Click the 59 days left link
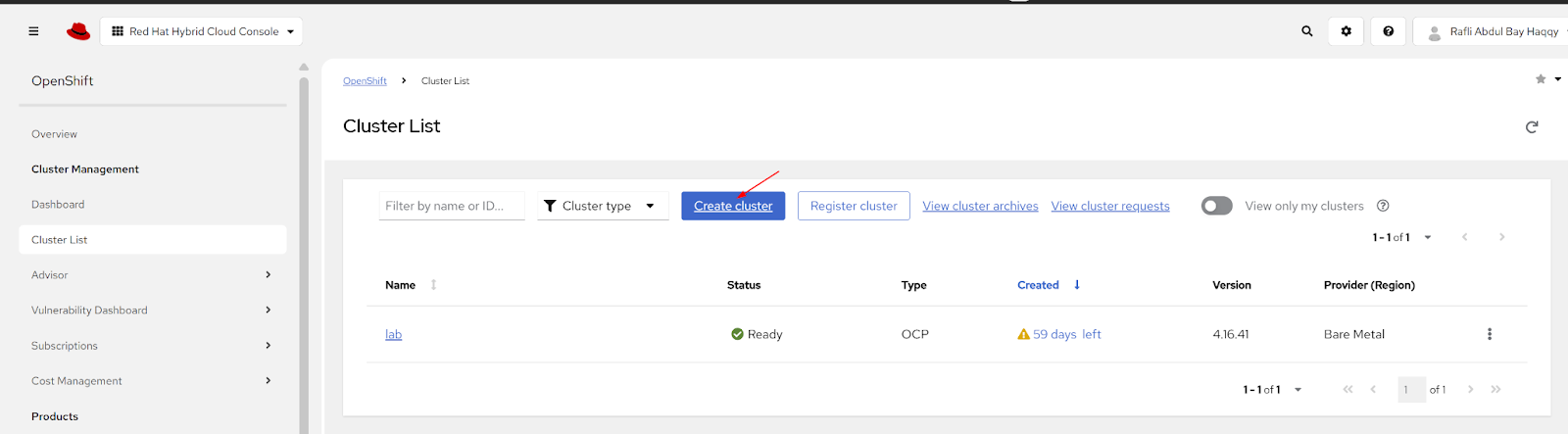The height and width of the screenshot is (434, 1568). (x=1067, y=334)
